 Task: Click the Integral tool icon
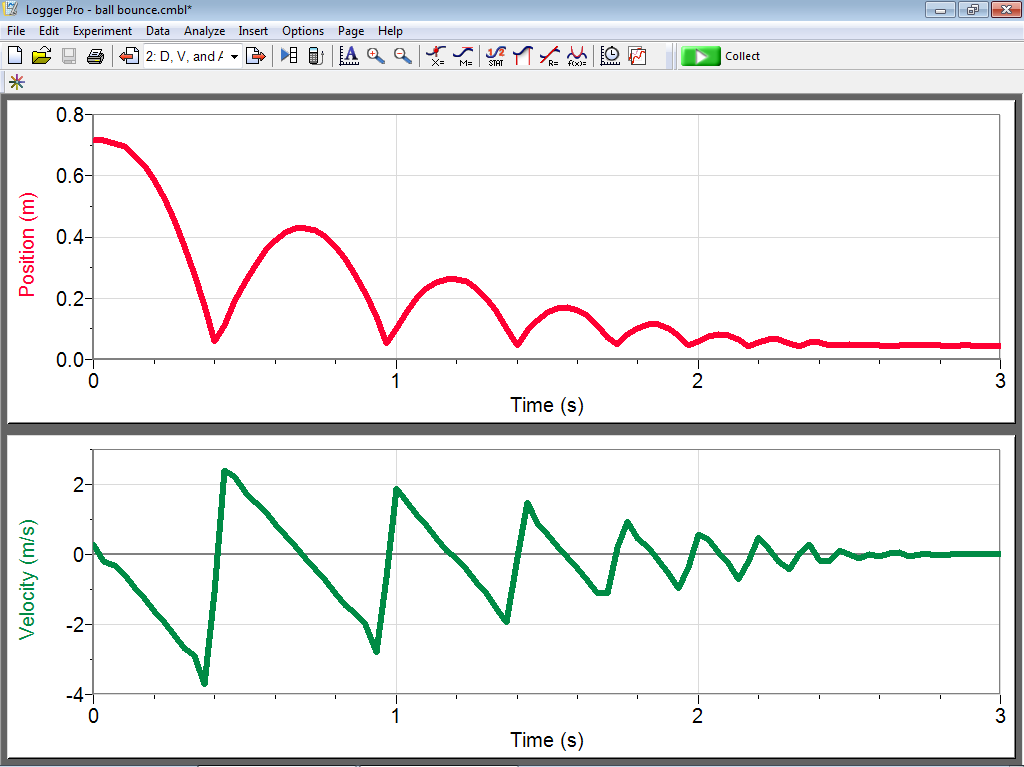(522, 56)
